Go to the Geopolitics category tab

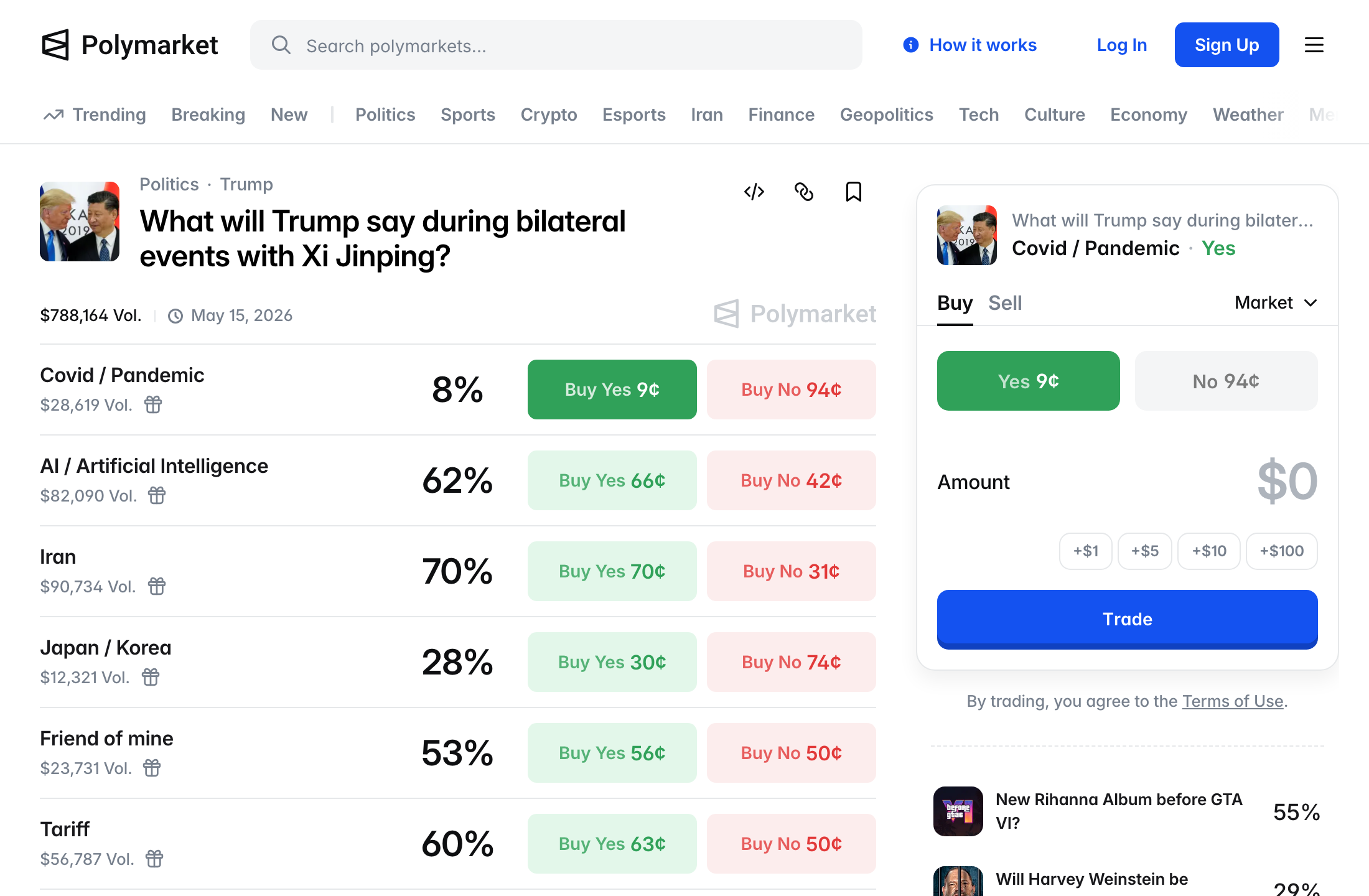[887, 114]
